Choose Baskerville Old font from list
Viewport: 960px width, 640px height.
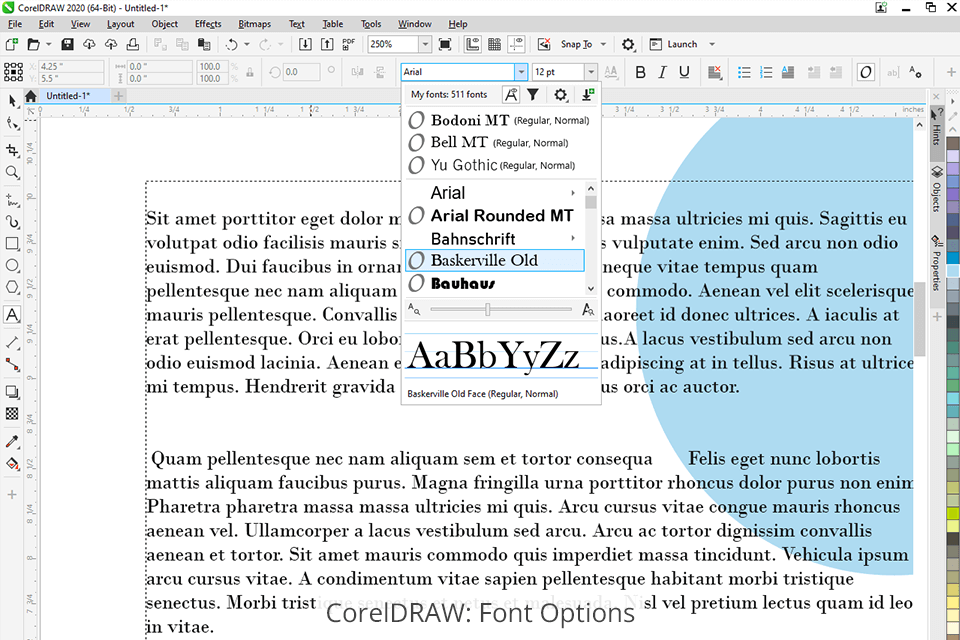495,260
